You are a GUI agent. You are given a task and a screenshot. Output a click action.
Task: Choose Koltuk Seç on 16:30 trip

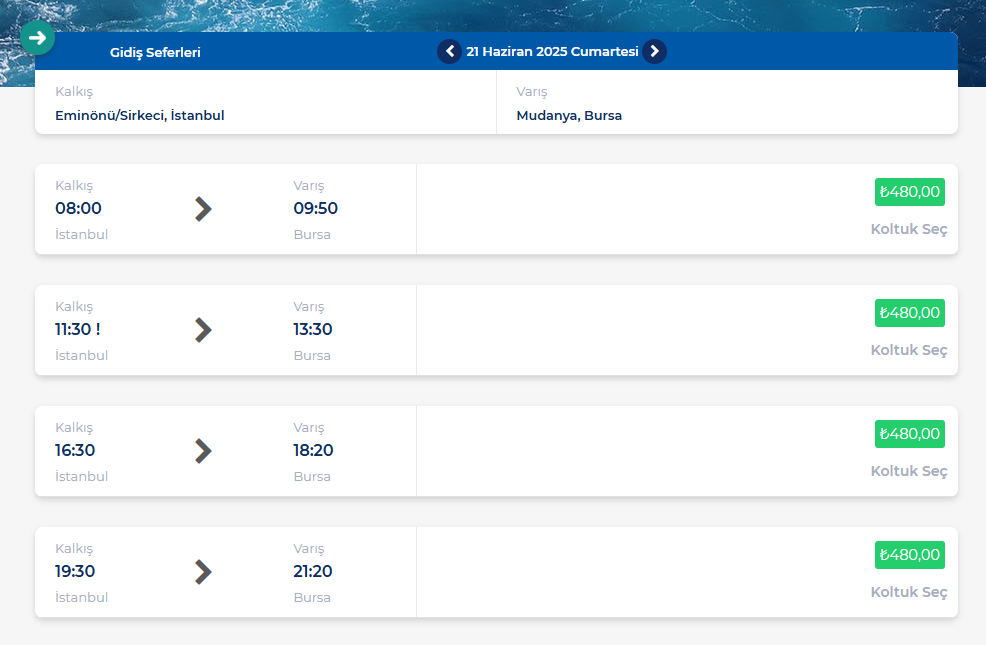pyautogui.click(x=908, y=471)
